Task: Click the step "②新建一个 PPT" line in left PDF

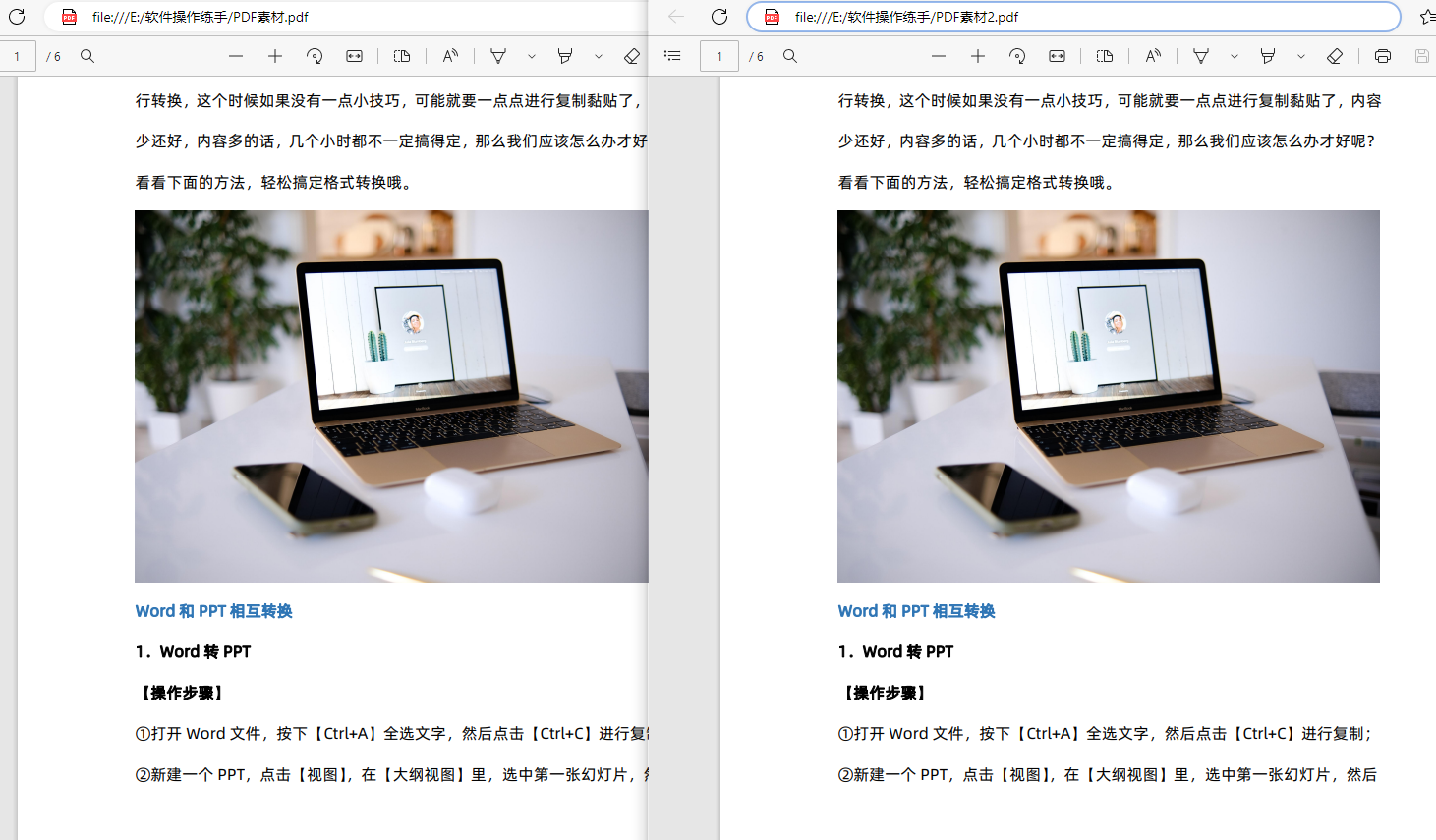Action: 392,775
